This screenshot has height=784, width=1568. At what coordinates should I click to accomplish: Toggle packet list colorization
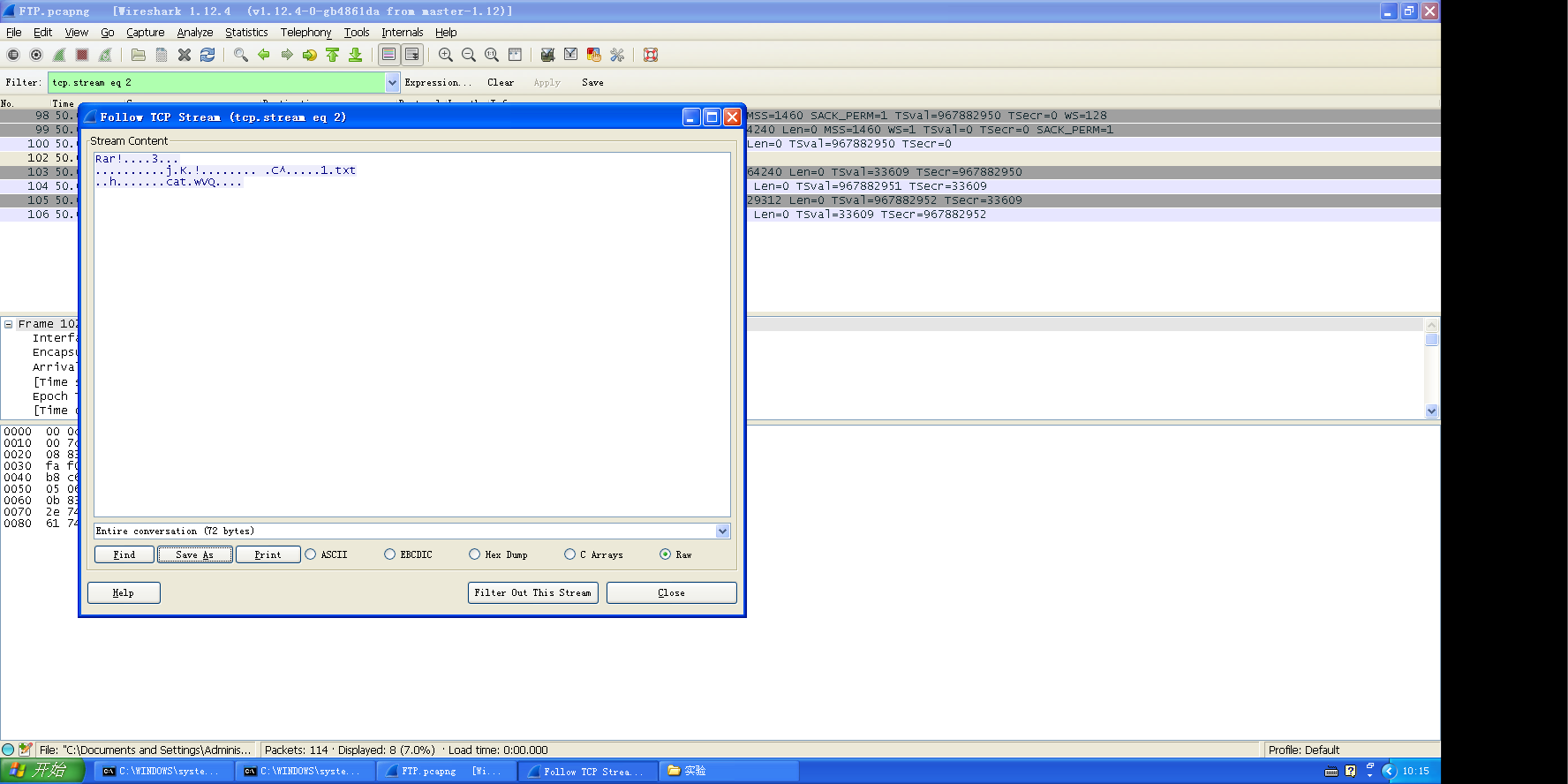click(388, 55)
